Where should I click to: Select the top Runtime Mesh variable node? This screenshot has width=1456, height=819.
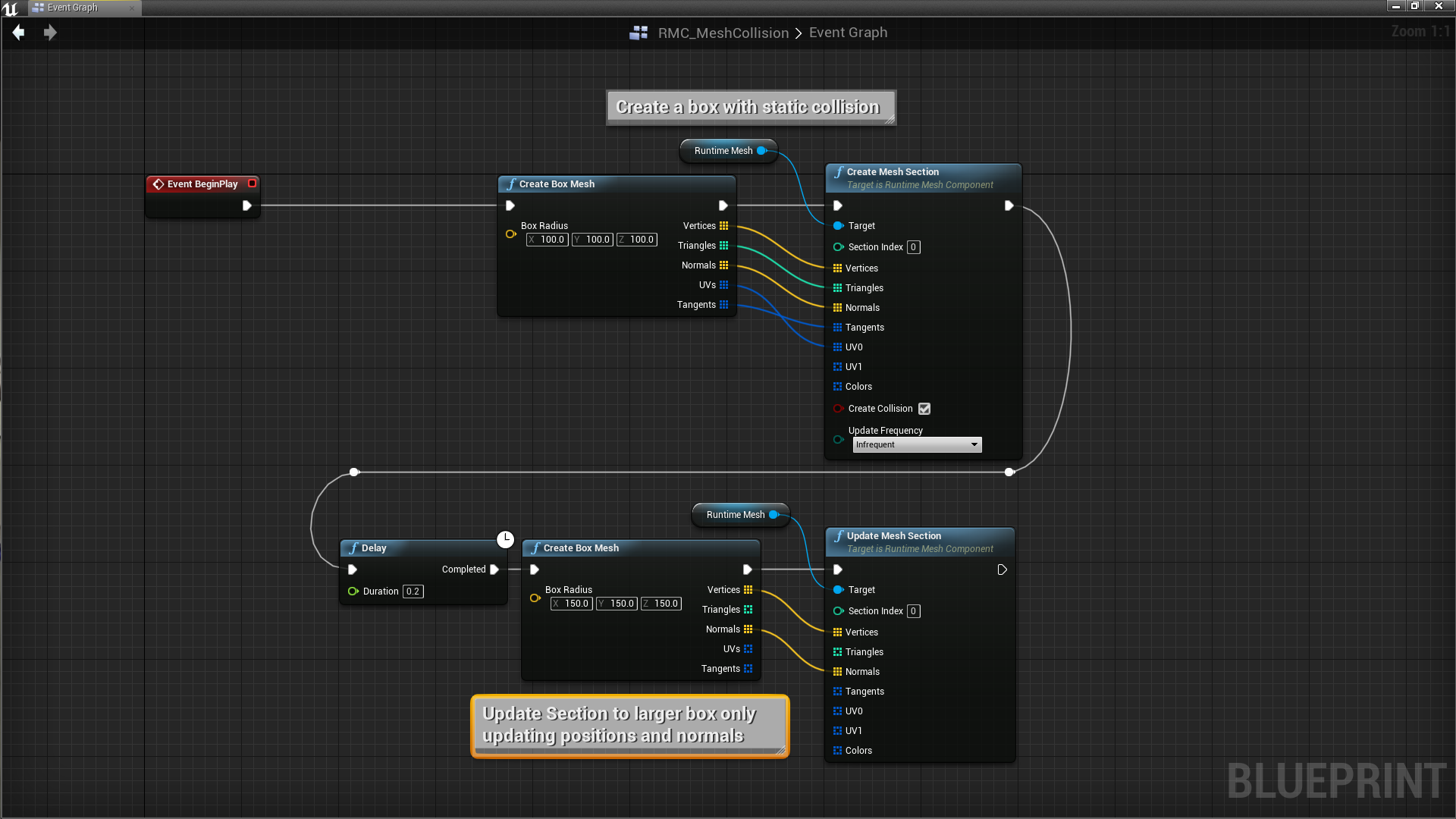[x=723, y=151]
